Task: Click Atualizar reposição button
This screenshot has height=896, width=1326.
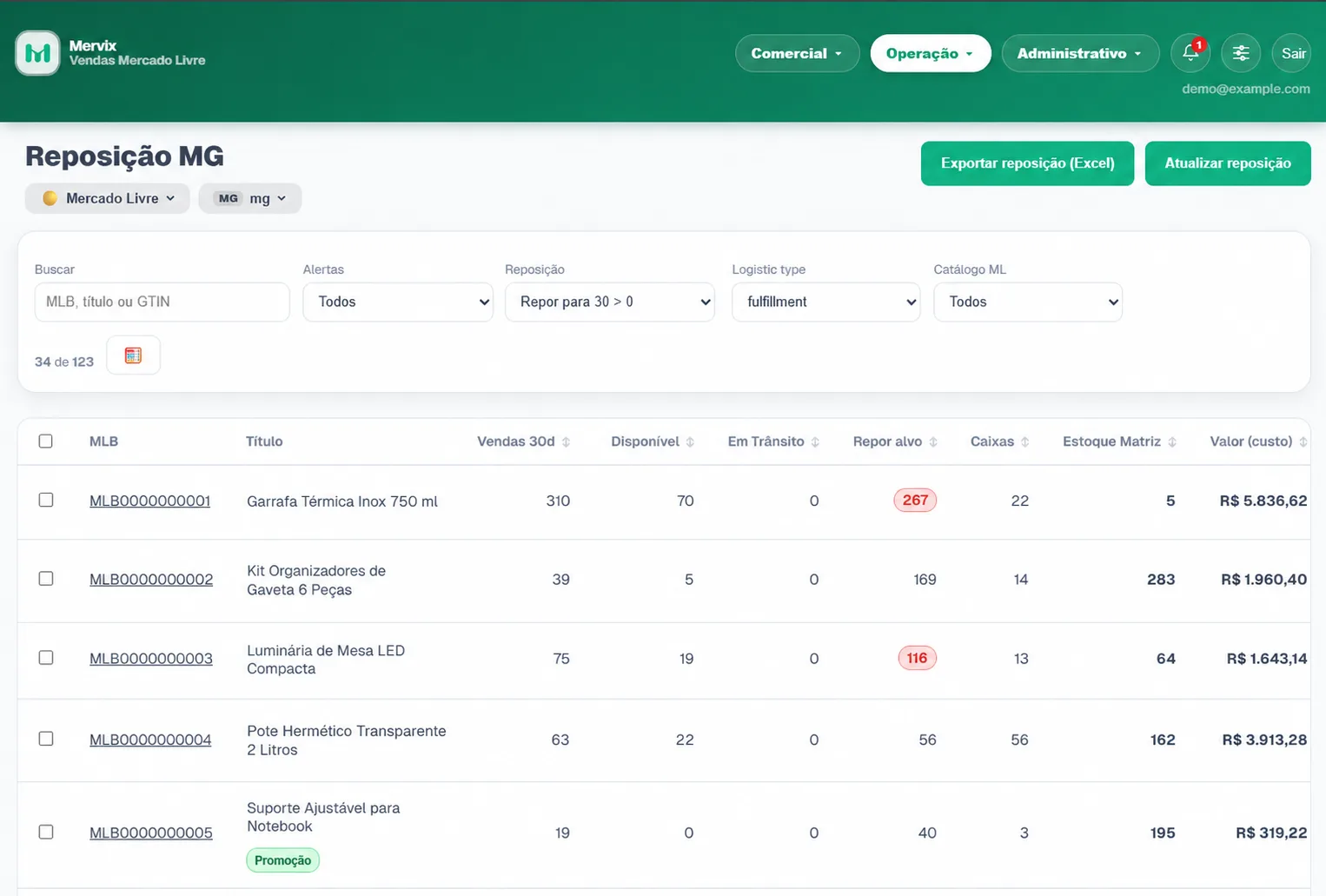Action: click(x=1228, y=163)
